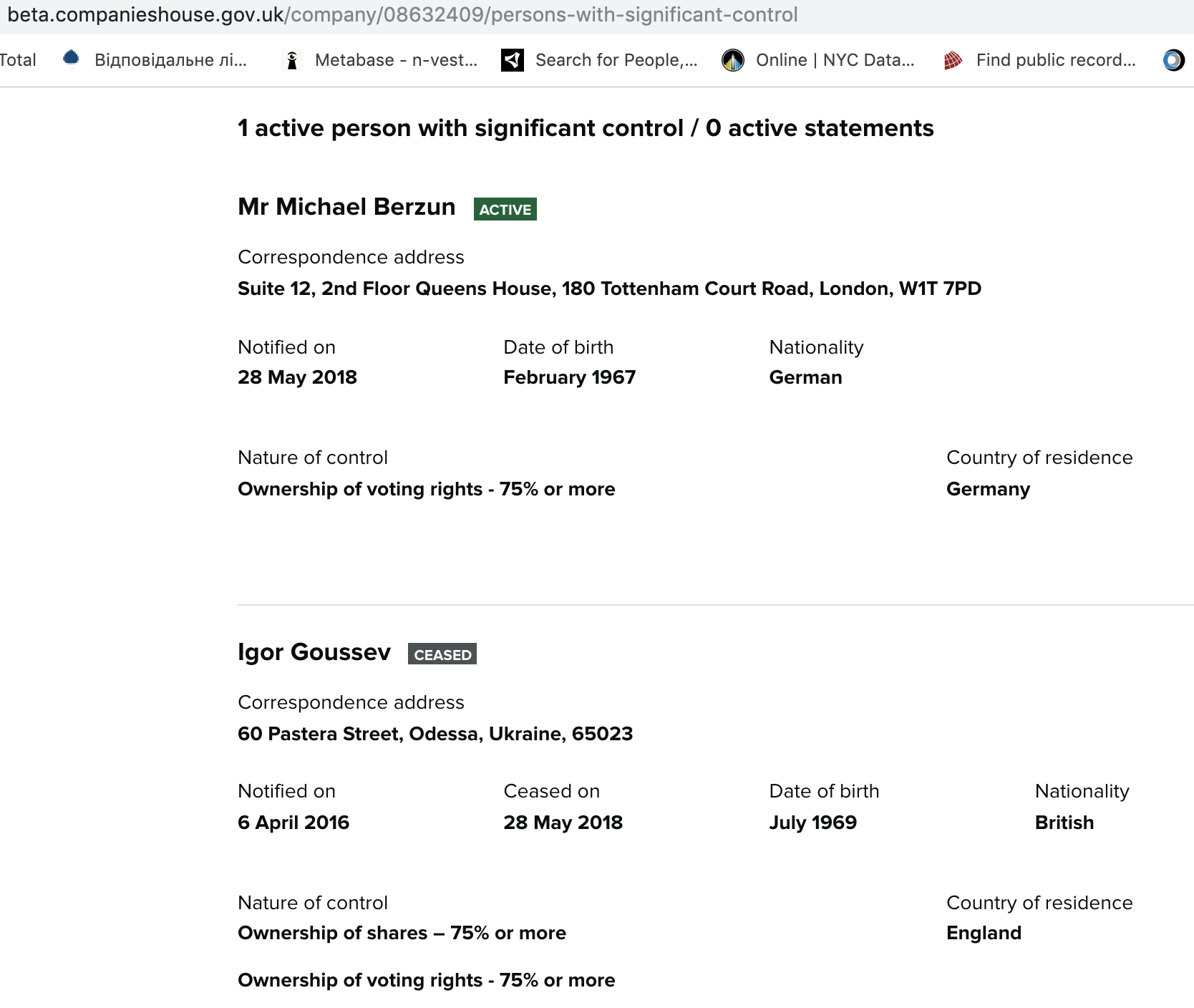Open the Find public record bookmark

pos(1055,60)
